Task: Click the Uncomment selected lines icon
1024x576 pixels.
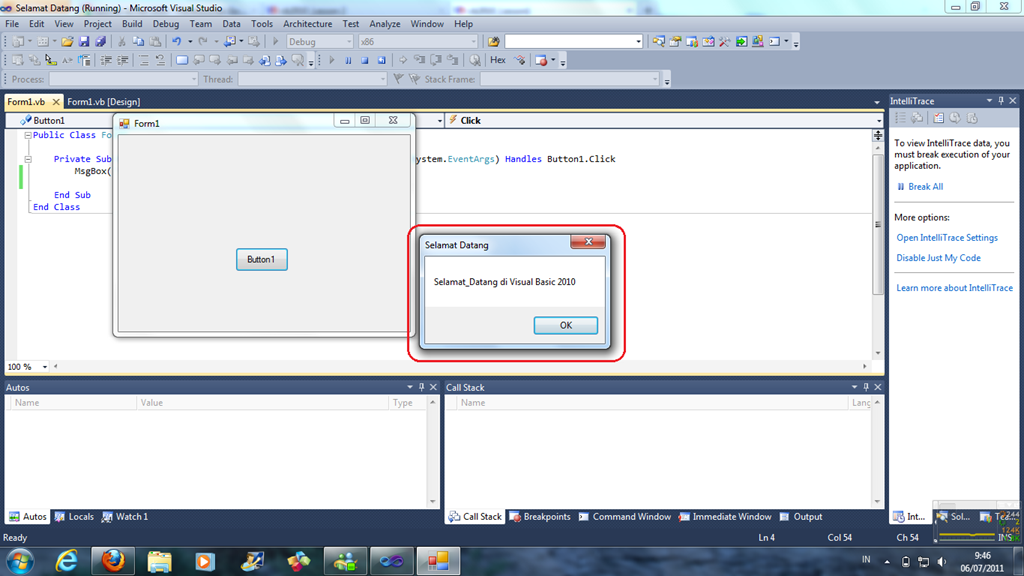Action: click(x=160, y=61)
